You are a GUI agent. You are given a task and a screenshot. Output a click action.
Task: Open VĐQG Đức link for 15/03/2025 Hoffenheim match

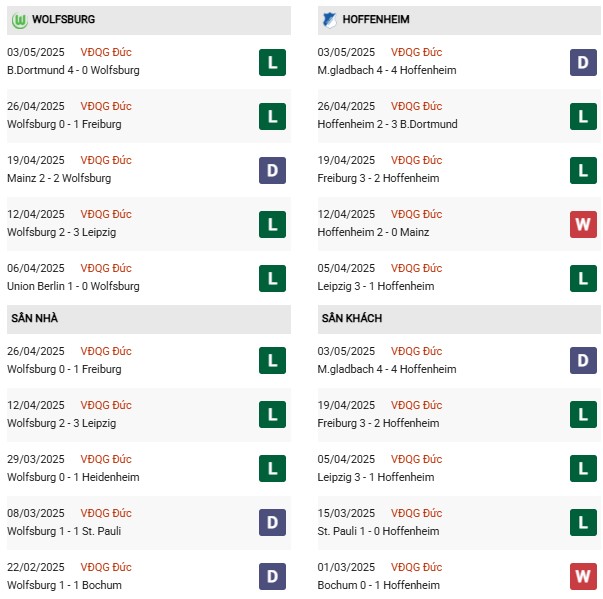(416, 513)
